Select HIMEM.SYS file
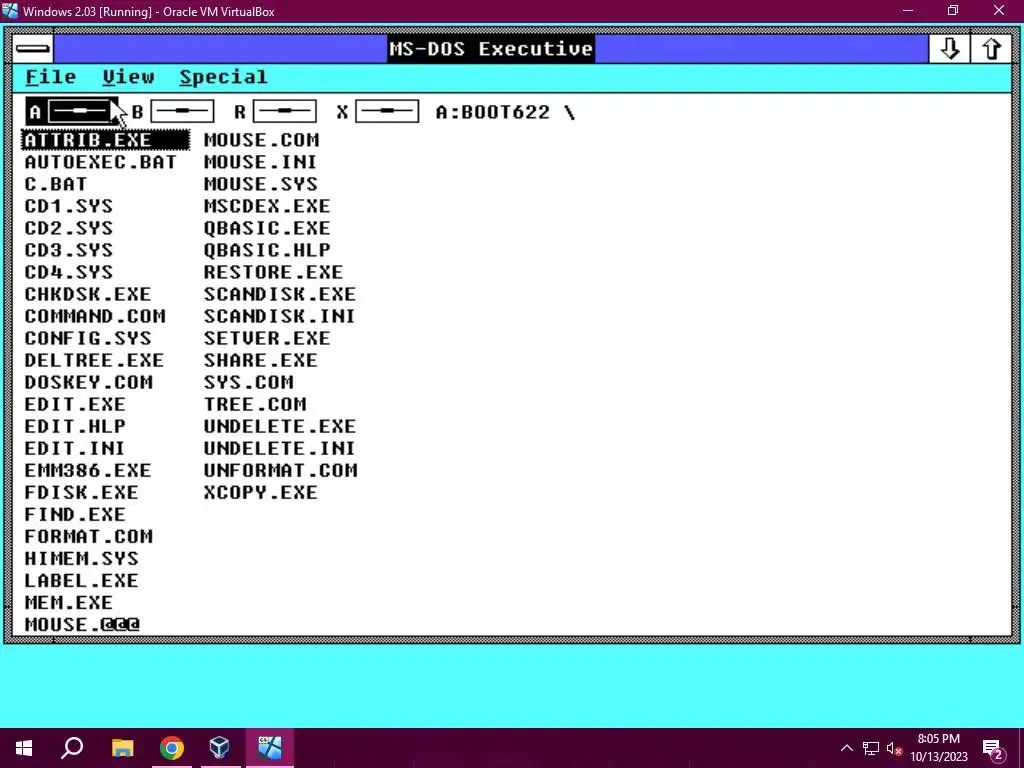This screenshot has height=768, width=1024. [82, 559]
